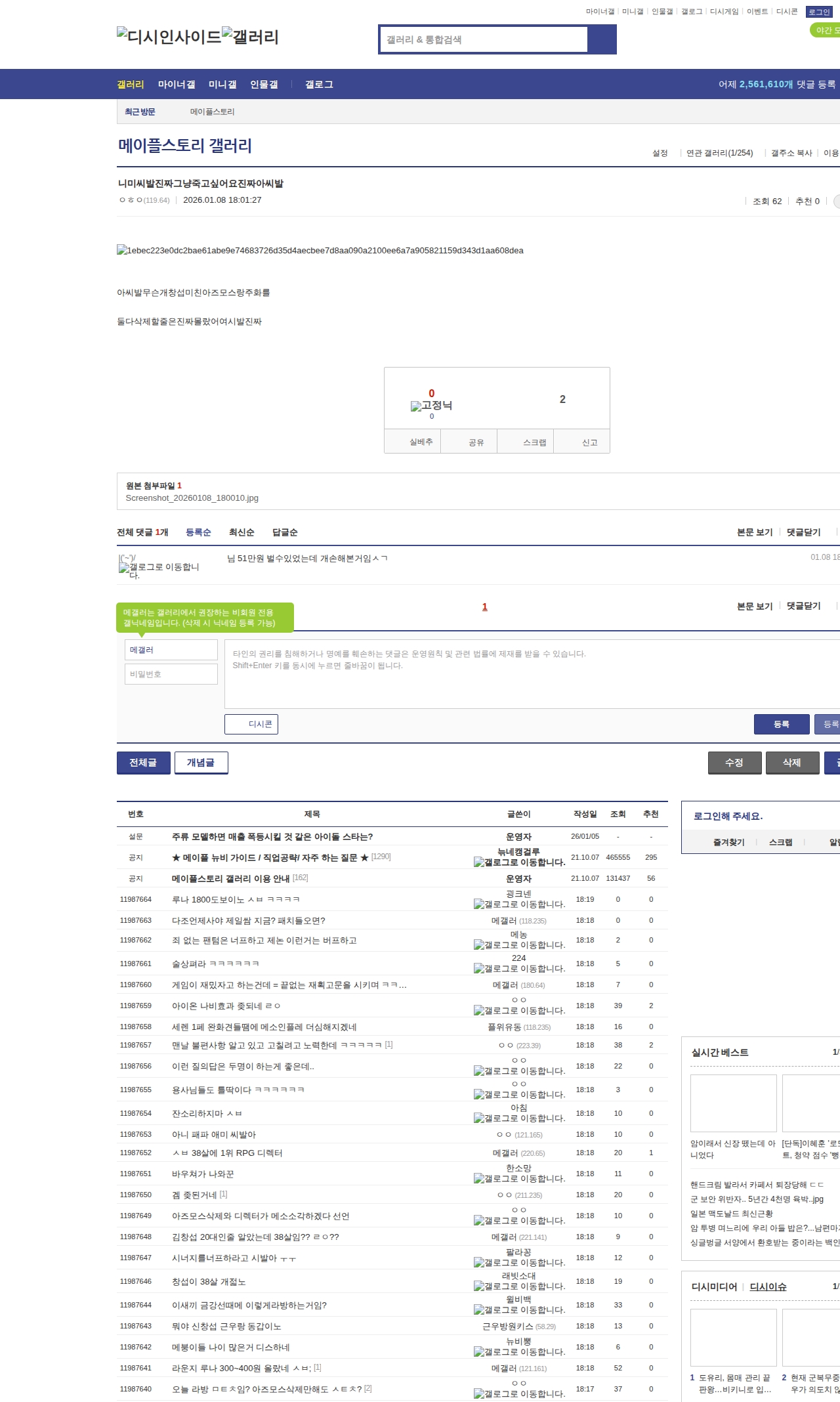Click the 디시인사이드 logo image
Viewport: 840px width, 1402px height.
[169, 37]
